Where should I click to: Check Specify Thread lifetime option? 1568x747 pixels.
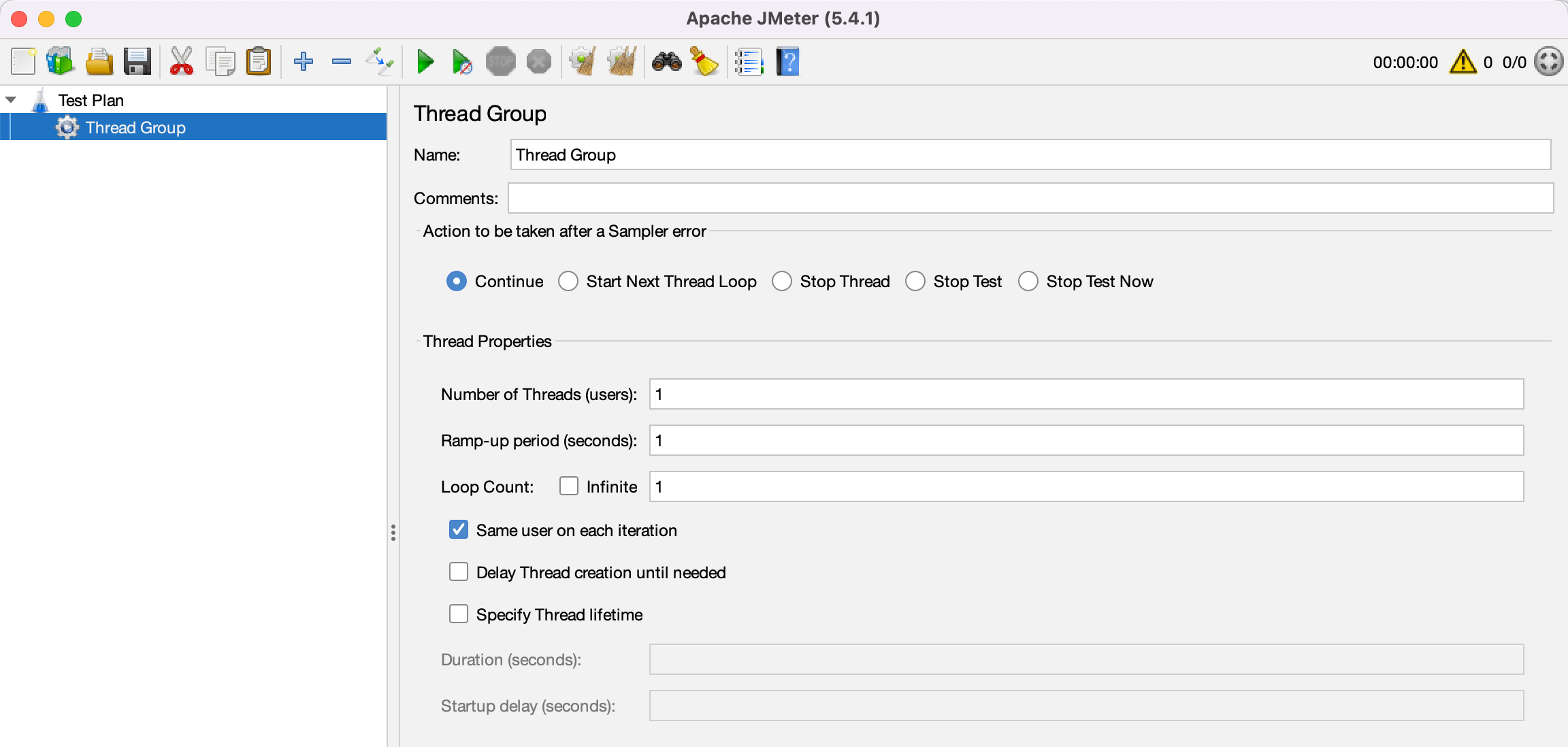[459, 614]
